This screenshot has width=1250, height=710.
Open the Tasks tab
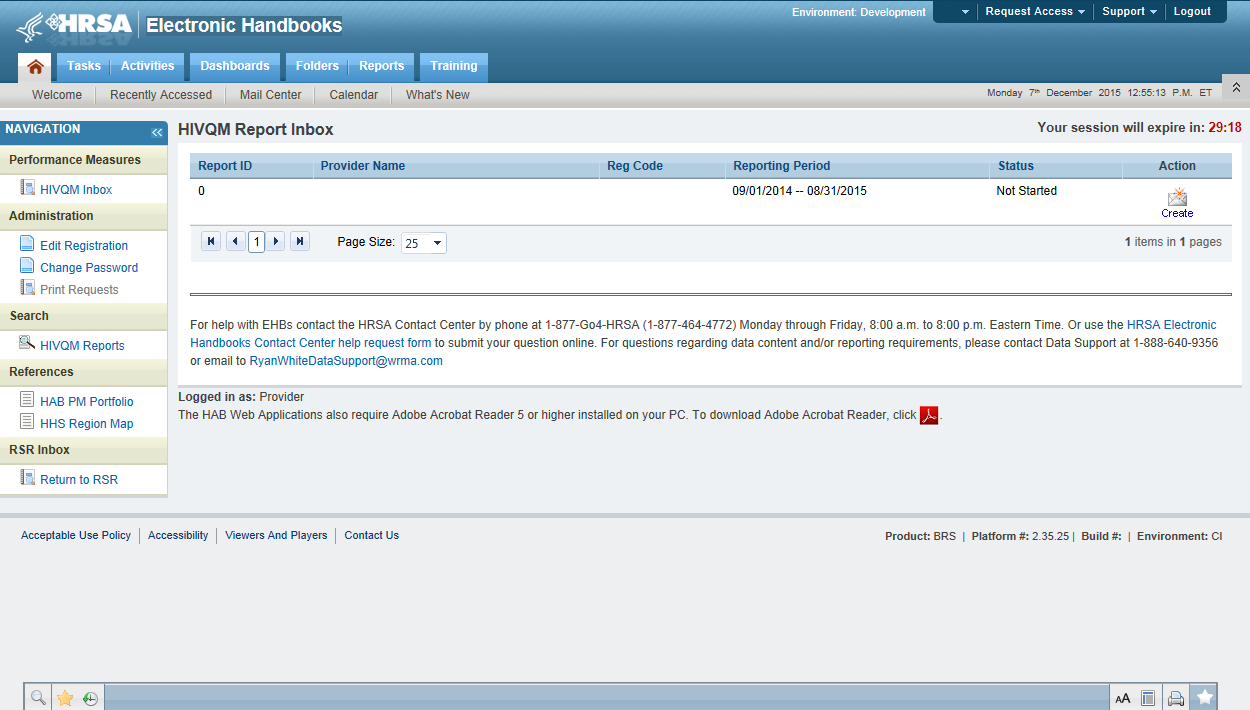click(84, 66)
